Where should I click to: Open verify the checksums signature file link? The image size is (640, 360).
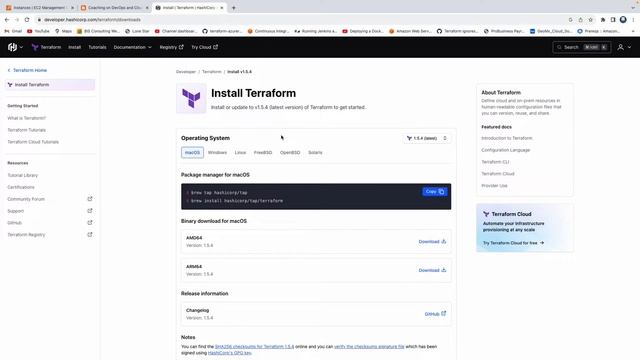click(369, 347)
